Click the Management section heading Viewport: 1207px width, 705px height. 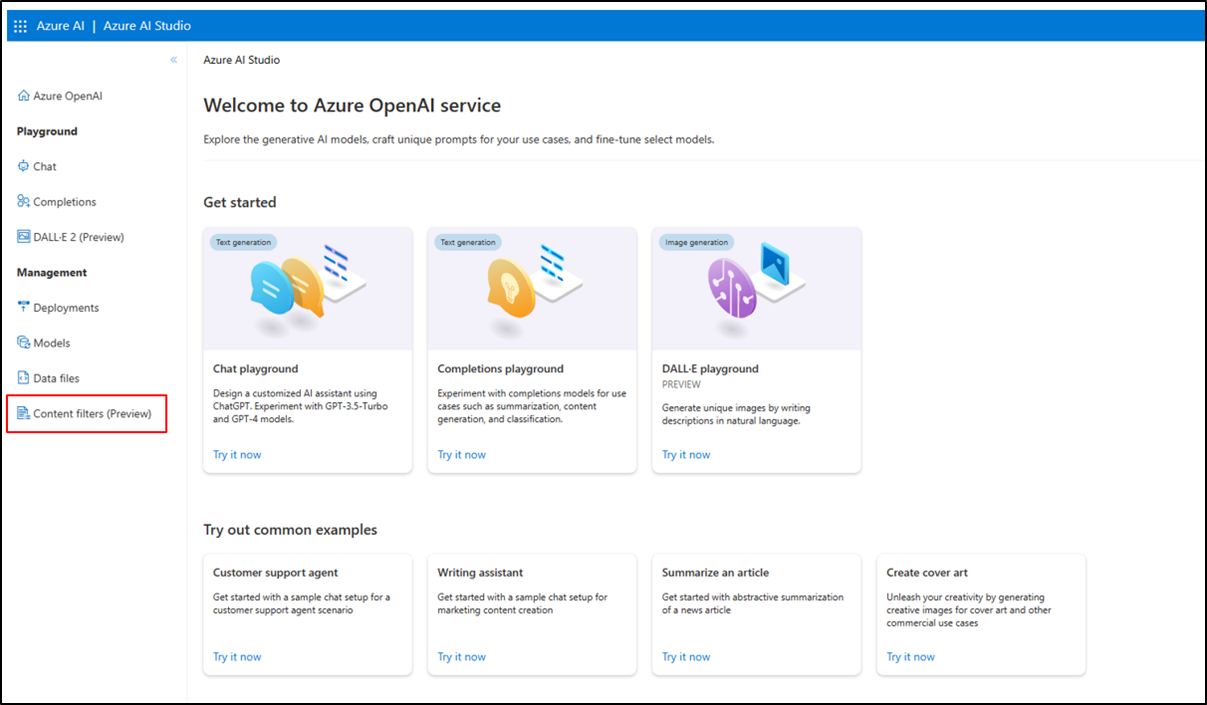(52, 273)
